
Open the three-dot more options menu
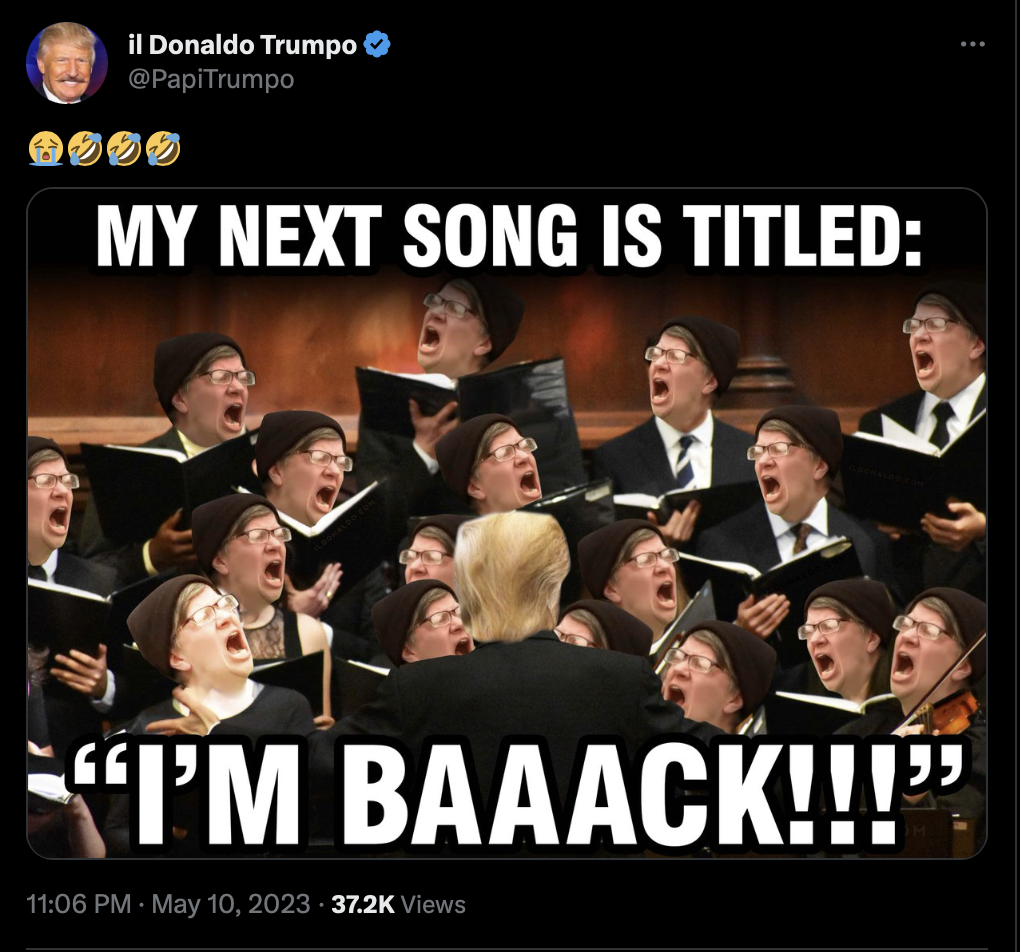[973, 44]
